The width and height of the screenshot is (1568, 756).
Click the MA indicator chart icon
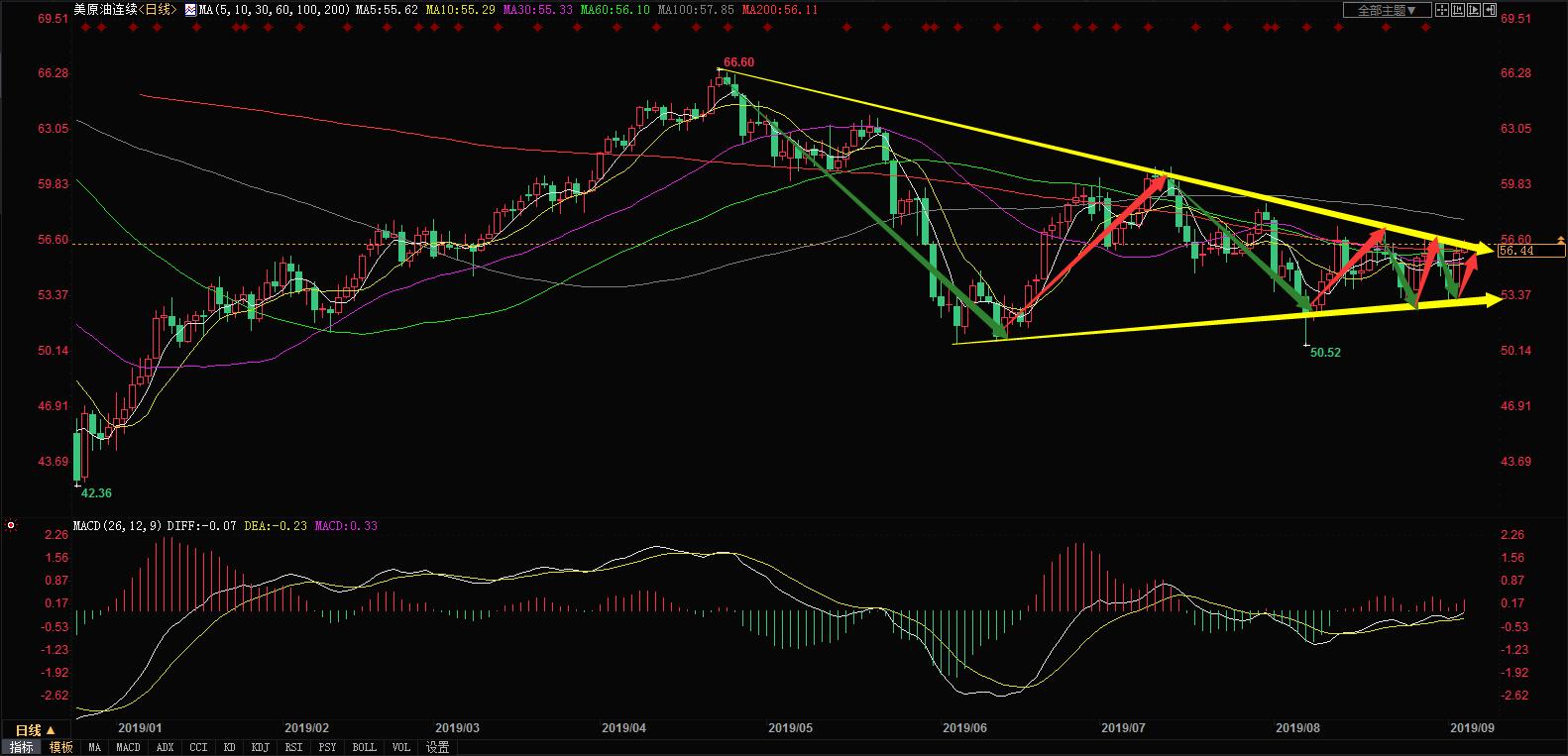[190, 10]
